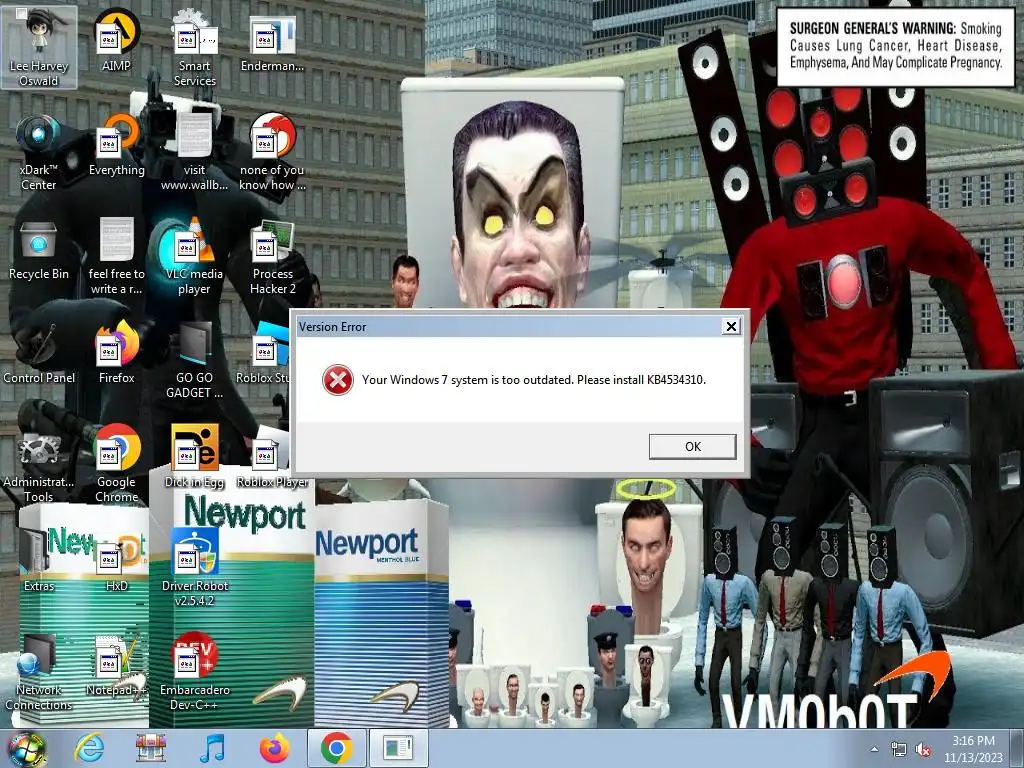The width and height of the screenshot is (1024, 768).
Task: Launch Embarcadero Dev-C++
Action: (x=194, y=673)
